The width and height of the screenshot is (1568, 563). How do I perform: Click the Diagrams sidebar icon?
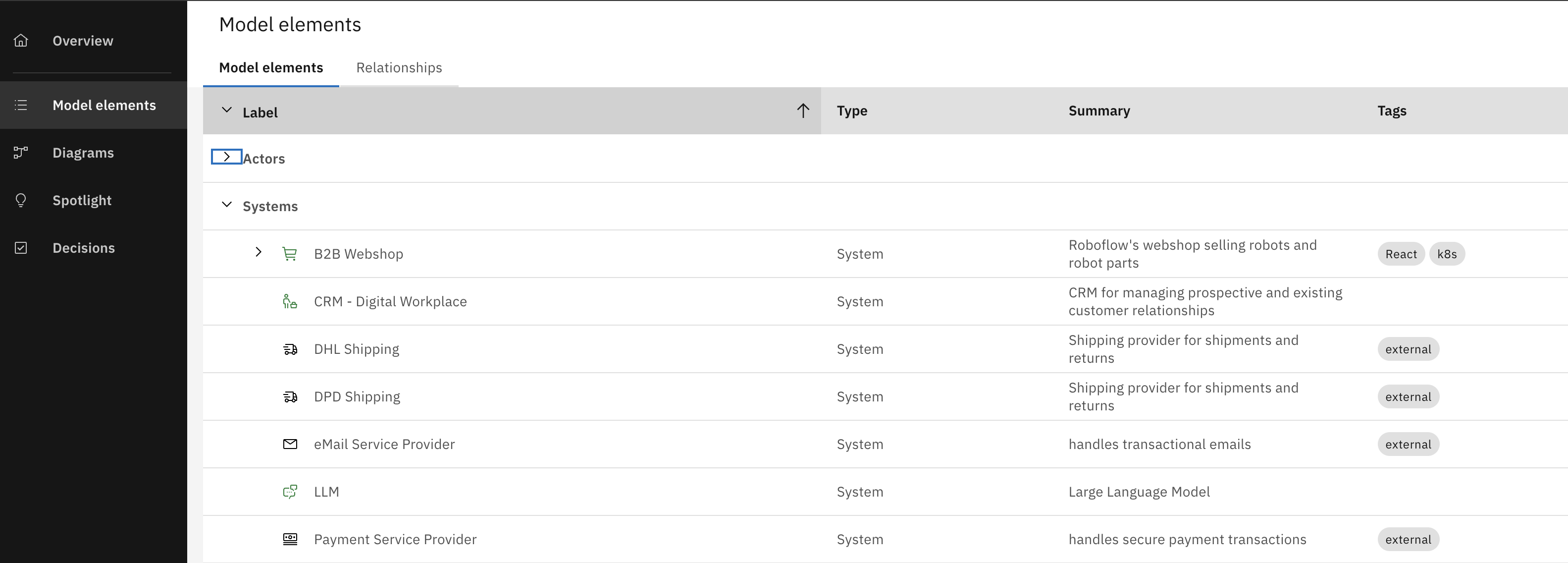coord(21,153)
